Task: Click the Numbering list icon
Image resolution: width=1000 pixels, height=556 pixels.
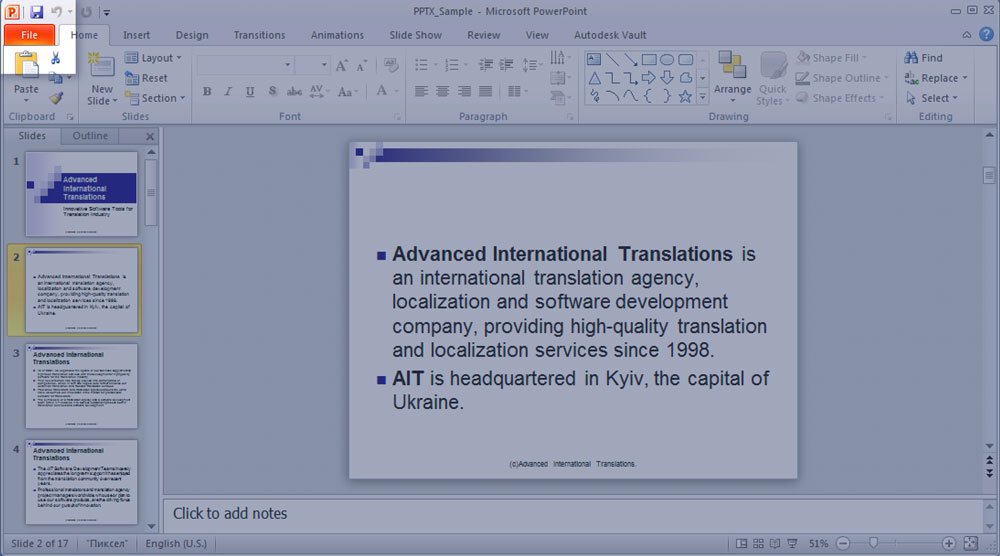Action: [x=452, y=65]
